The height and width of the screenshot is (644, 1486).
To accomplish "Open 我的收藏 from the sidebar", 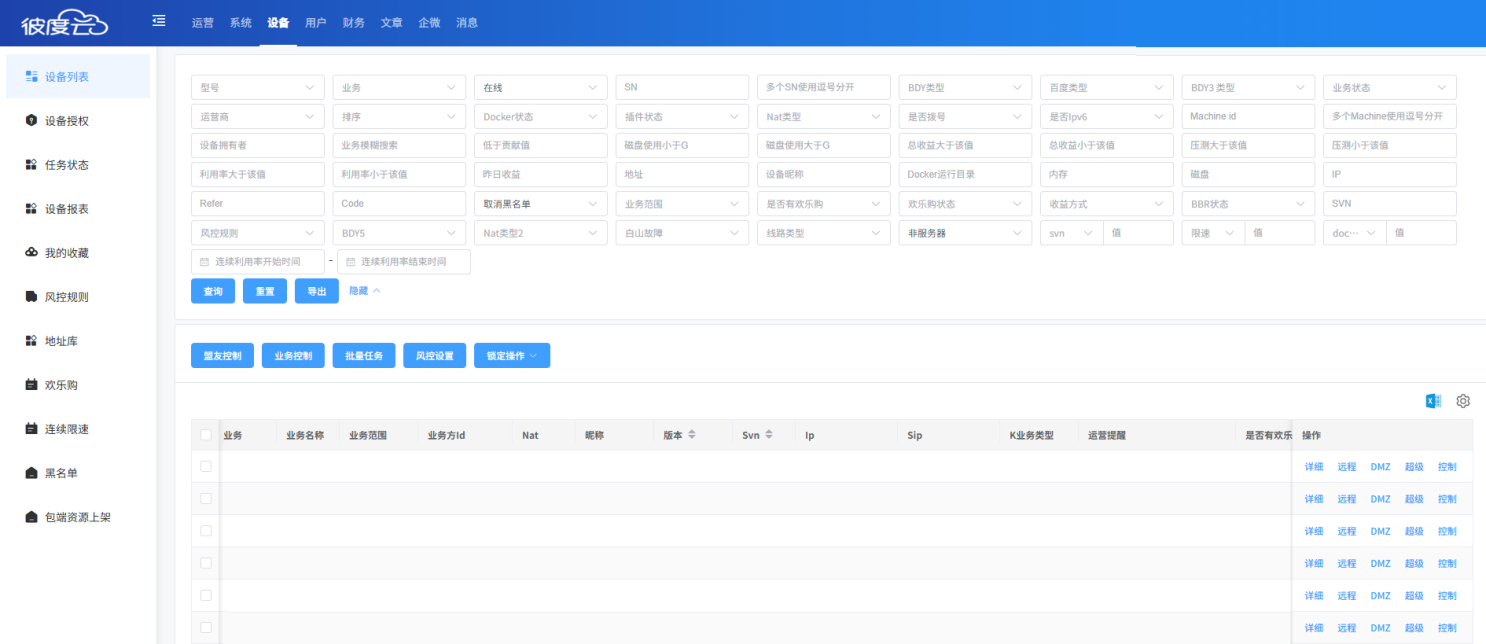I will [66, 253].
